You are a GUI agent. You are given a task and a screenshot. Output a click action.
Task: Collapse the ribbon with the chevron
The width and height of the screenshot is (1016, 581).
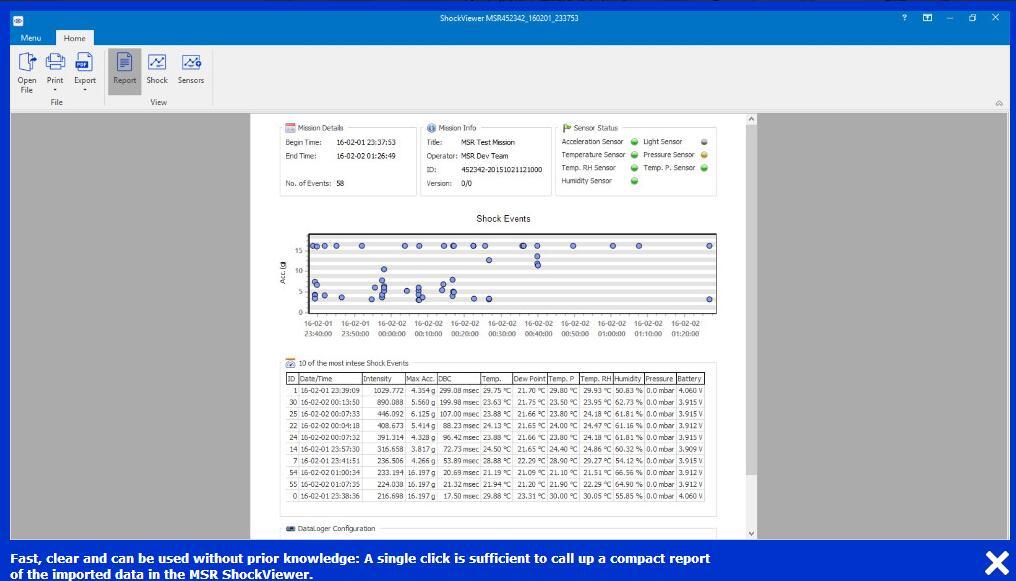[999, 103]
